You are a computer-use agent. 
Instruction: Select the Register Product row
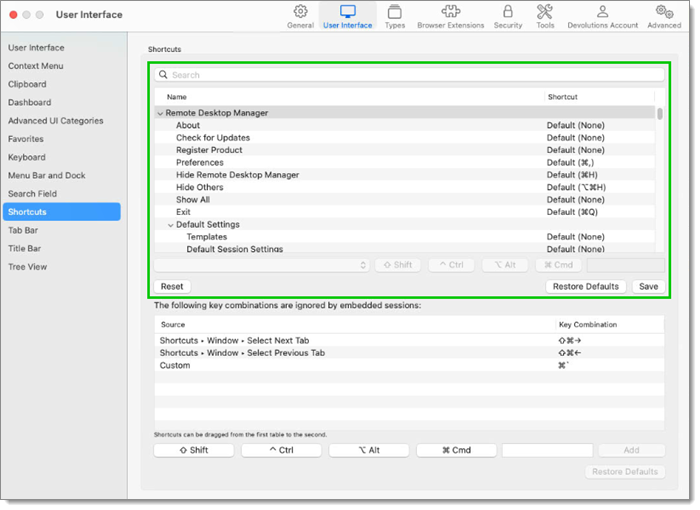pyautogui.click(x=405, y=150)
